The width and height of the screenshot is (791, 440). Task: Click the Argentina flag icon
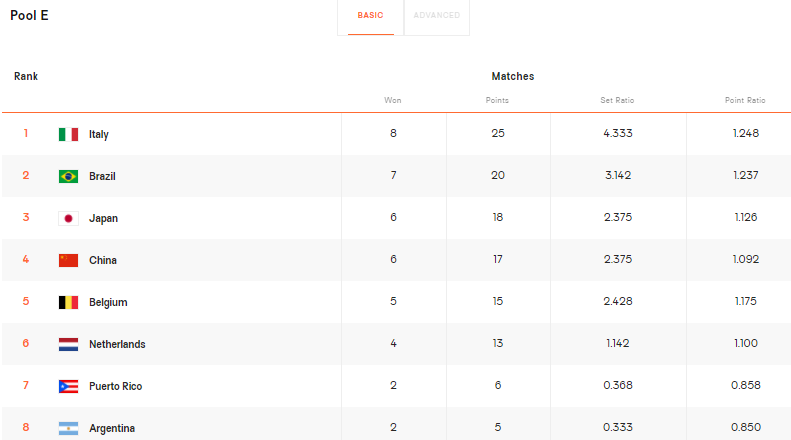[x=68, y=428]
